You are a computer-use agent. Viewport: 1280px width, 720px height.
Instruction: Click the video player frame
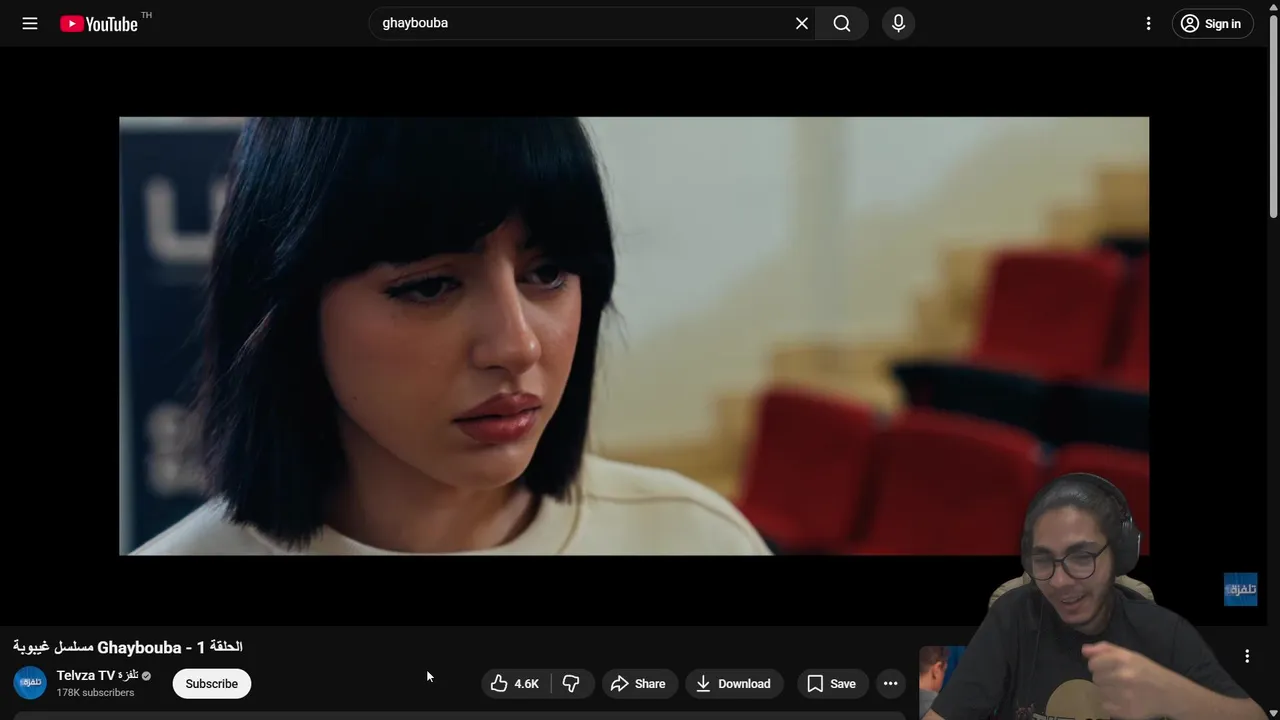click(634, 336)
